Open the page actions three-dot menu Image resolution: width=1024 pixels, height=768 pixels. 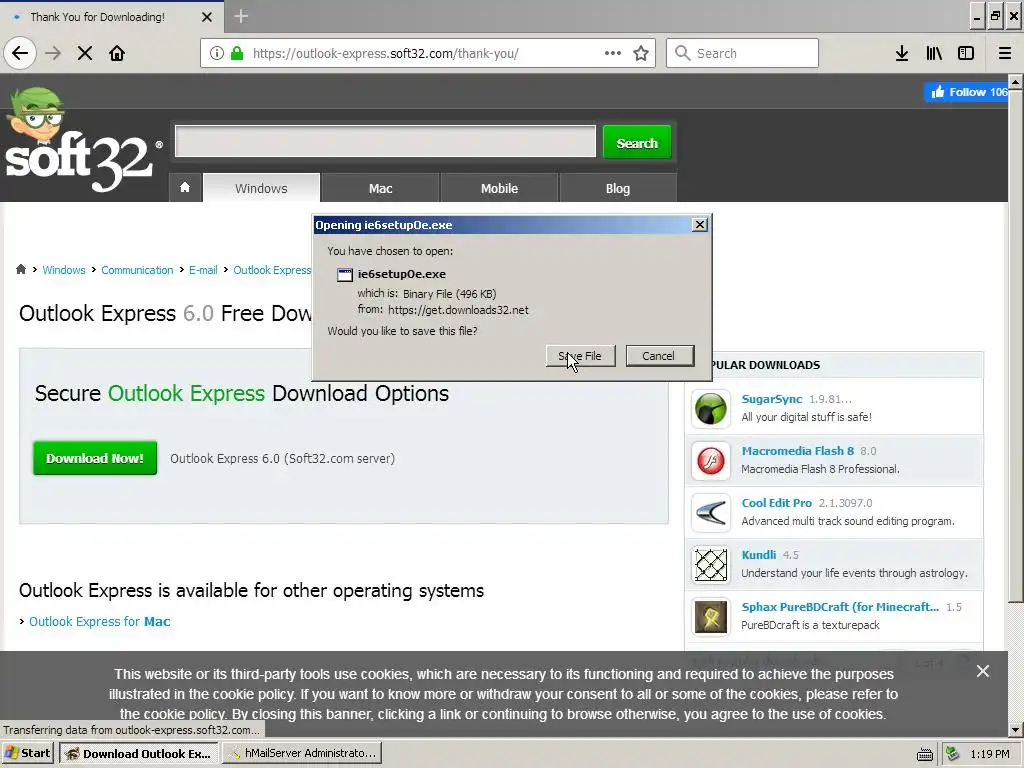coord(613,53)
